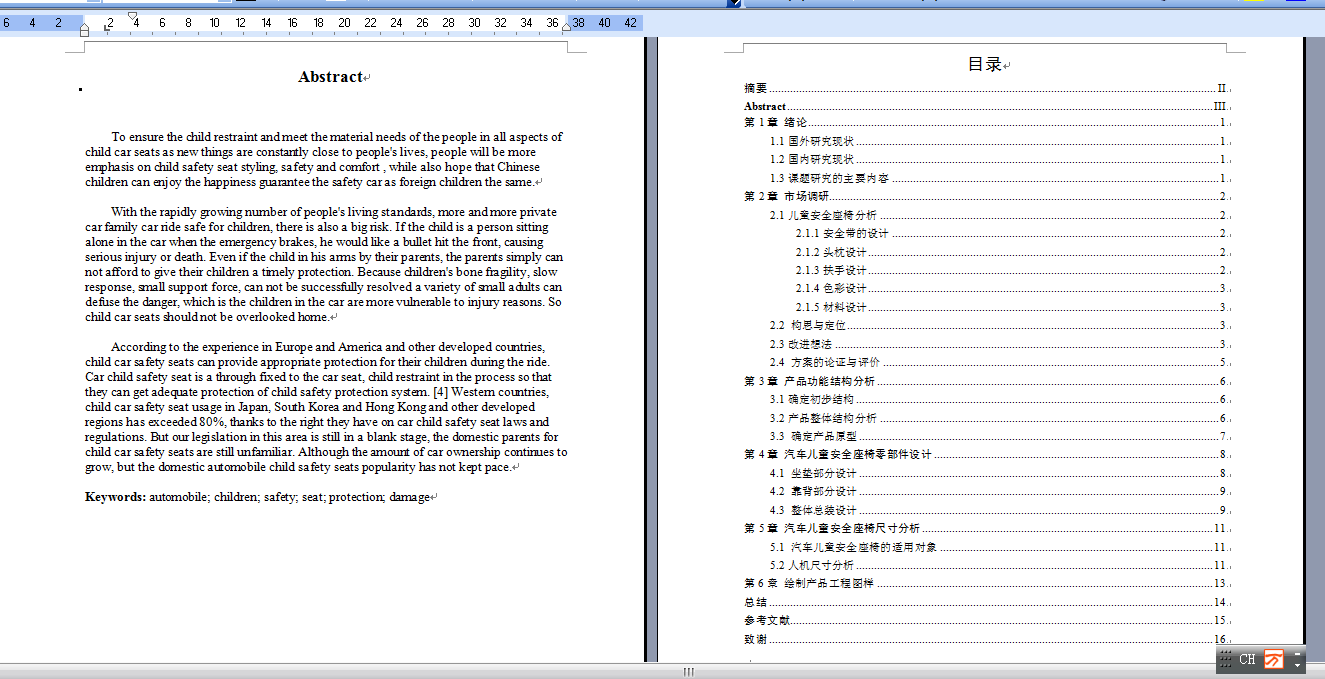The height and width of the screenshot is (679, 1325).
Task: Click the horizontal scrollbar grip at bottom
Action: (x=688, y=672)
